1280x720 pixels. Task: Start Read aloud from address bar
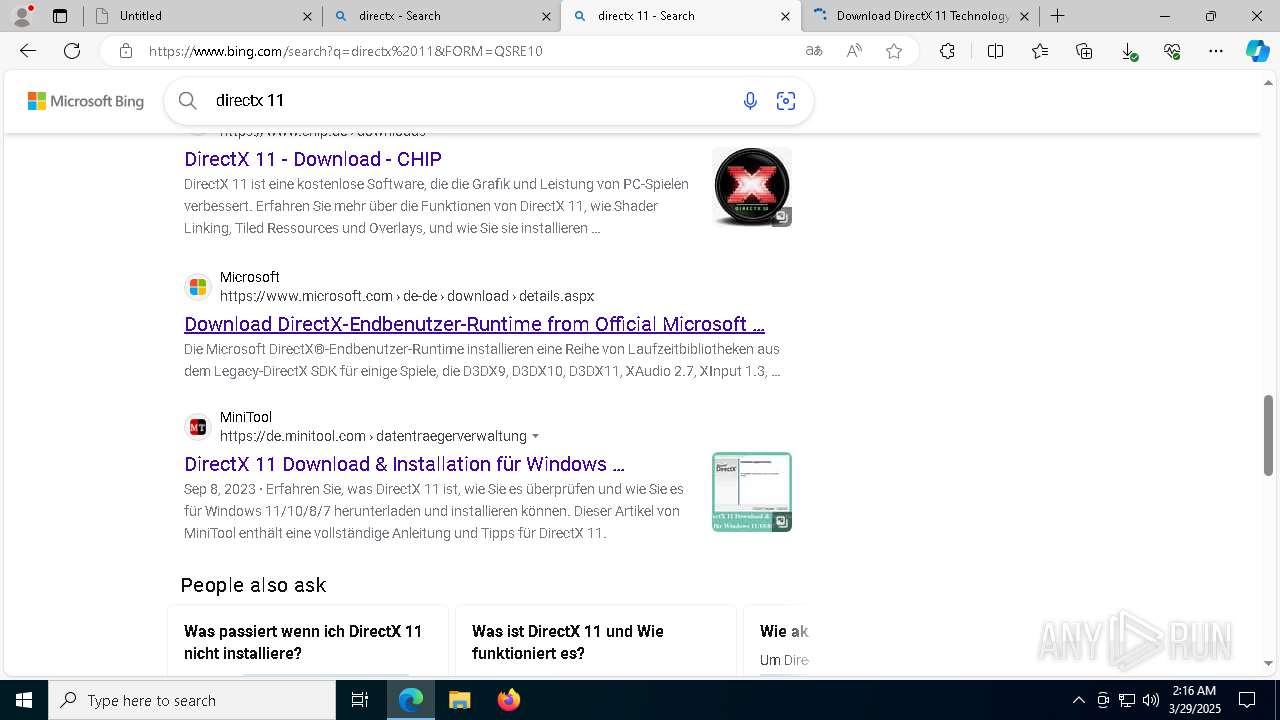click(854, 51)
